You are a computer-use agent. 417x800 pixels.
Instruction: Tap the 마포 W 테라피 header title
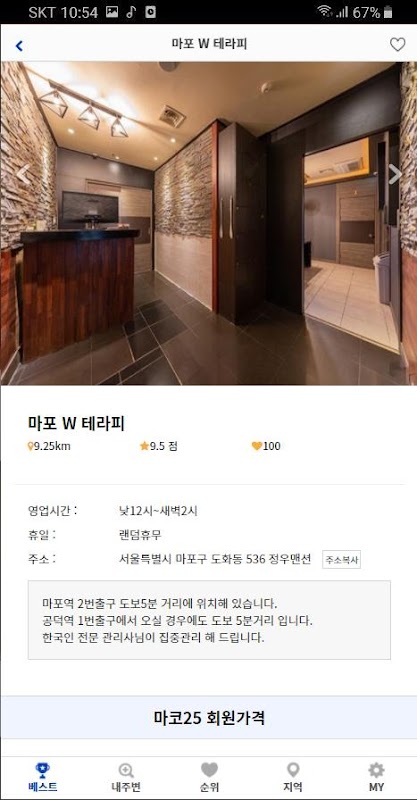(x=209, y=44)
